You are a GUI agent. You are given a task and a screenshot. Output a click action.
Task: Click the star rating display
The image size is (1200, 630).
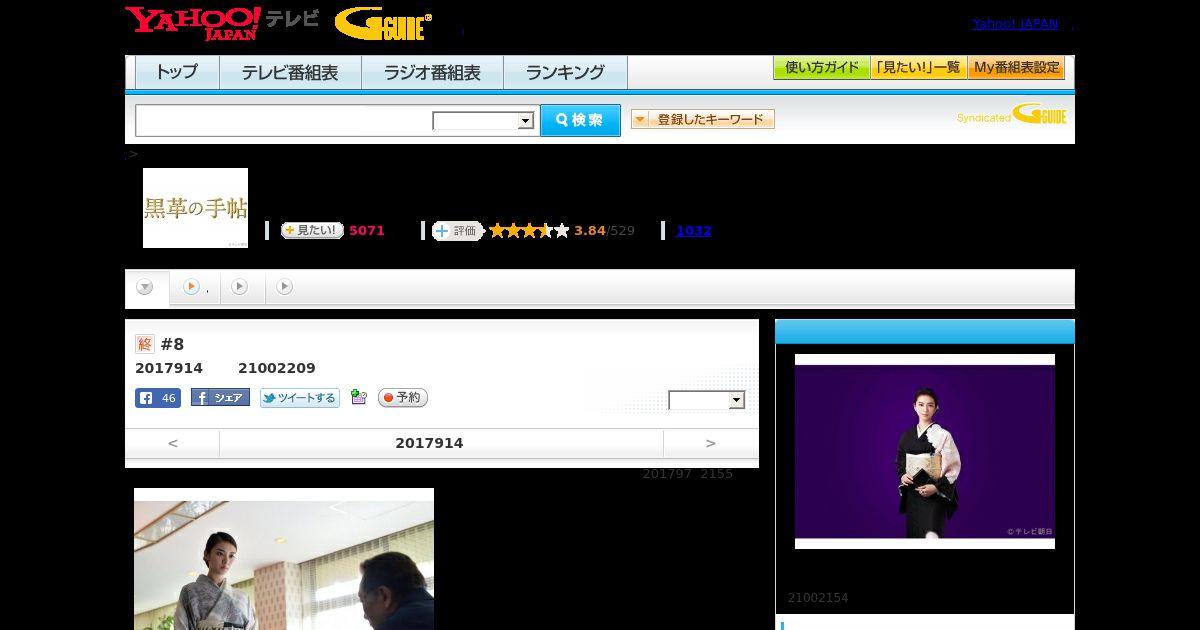click(529, 230)
